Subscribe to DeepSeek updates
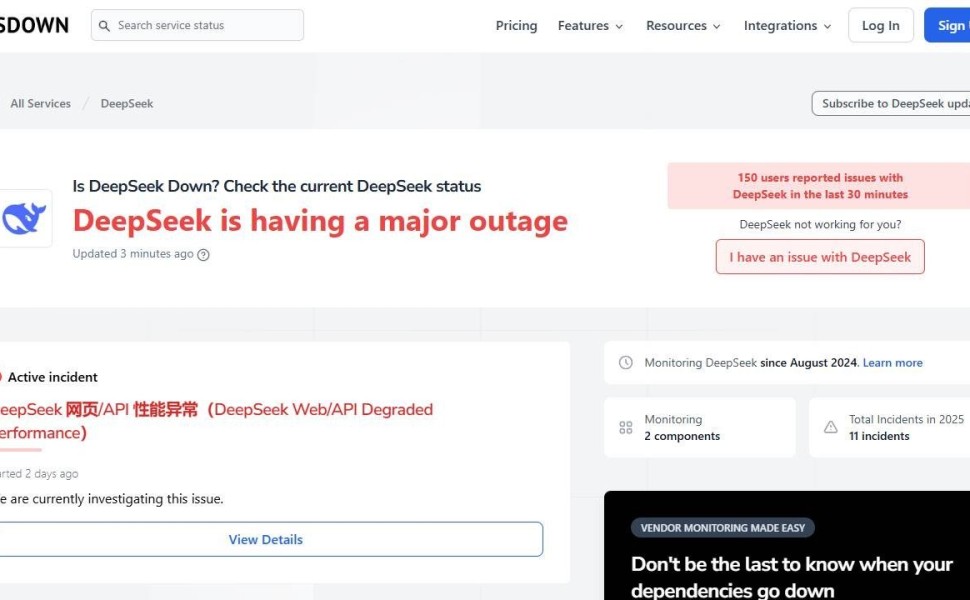Image resolution: width=970 pixels, height=600 pixels. click(891, 104)
